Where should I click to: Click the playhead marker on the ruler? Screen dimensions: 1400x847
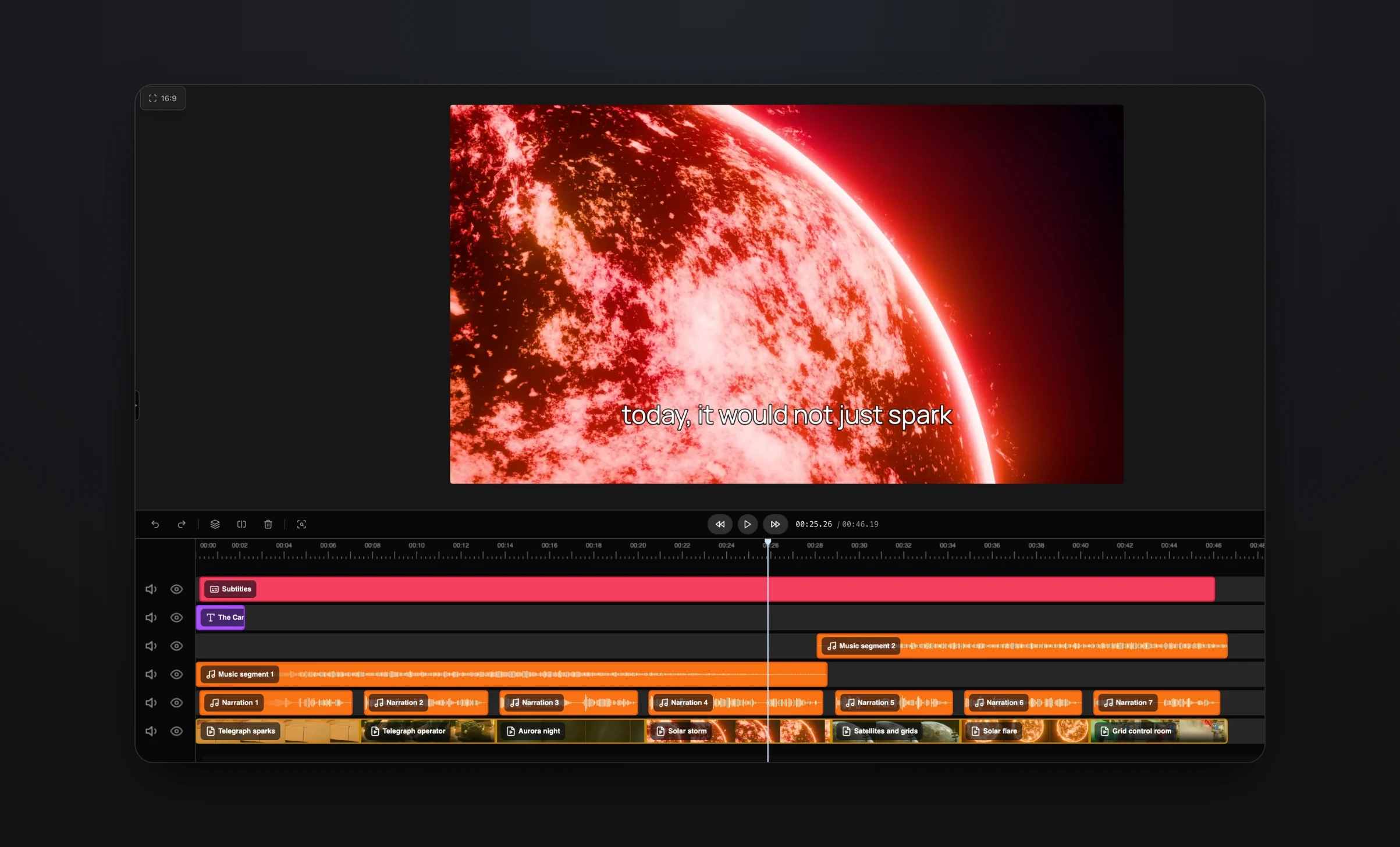[x=767, y=542]
